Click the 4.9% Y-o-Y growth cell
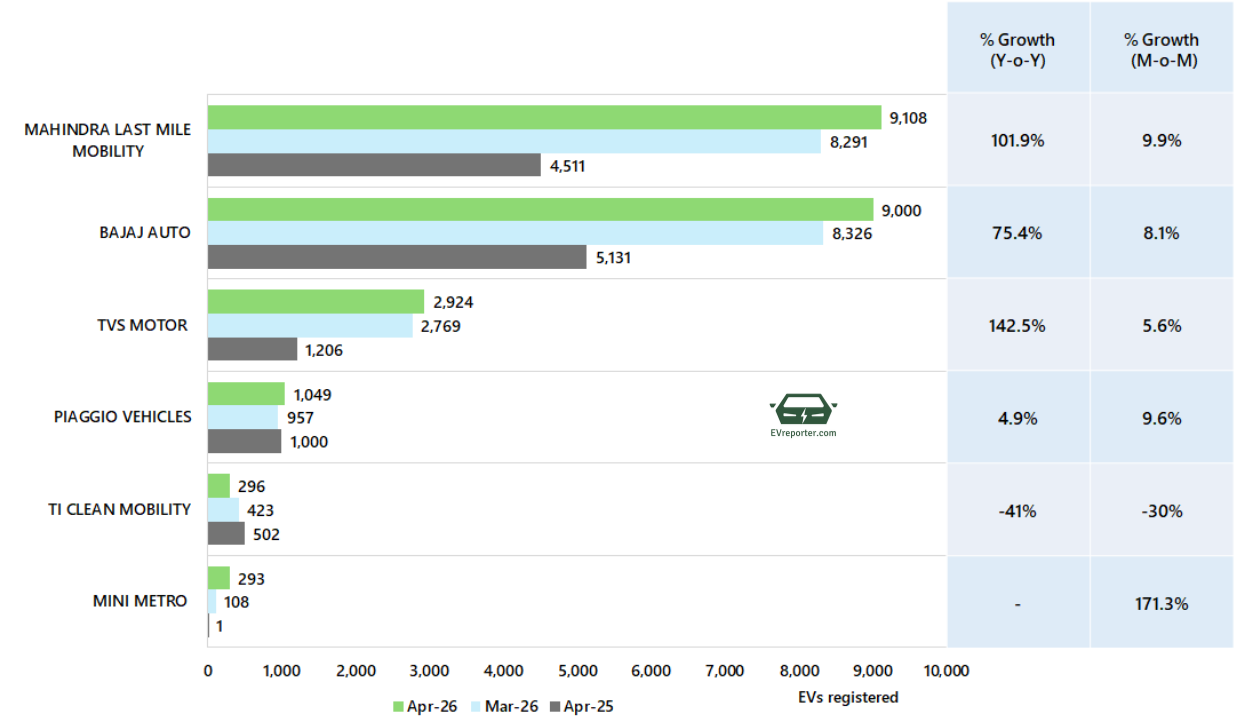The height and width of the screenshot is (722, 1238). (x=1018, y=418)
